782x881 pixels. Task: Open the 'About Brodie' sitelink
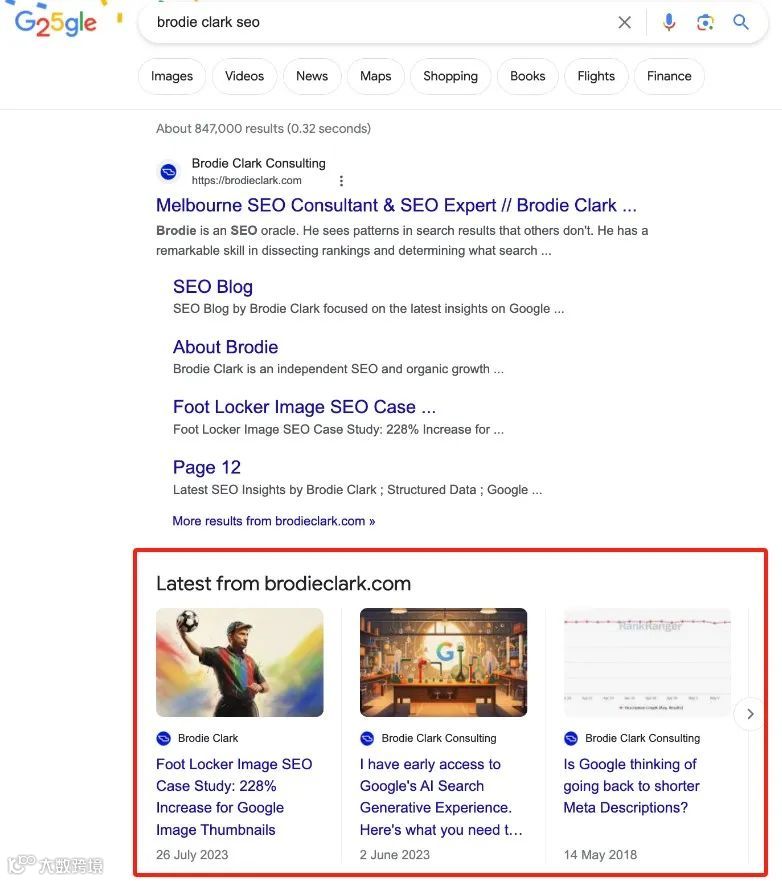coord(225,347)
